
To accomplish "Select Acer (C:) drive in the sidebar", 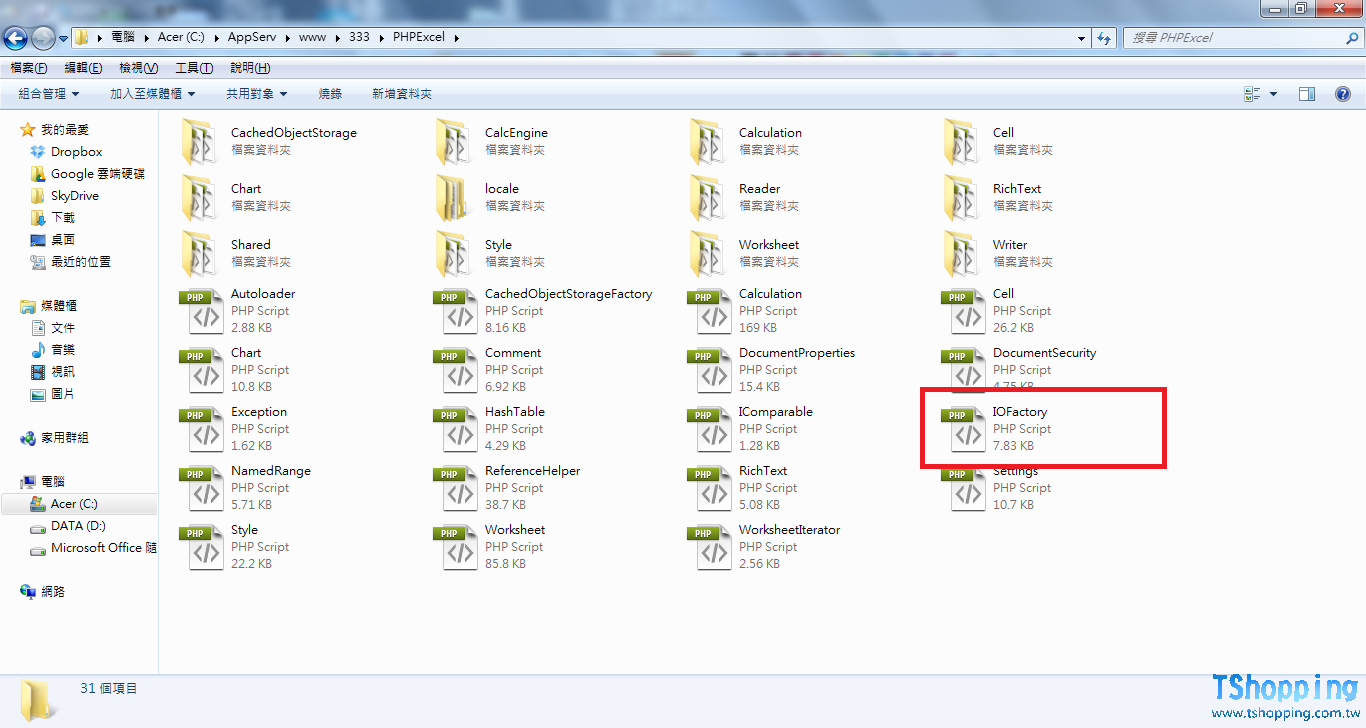I will 79,504.
